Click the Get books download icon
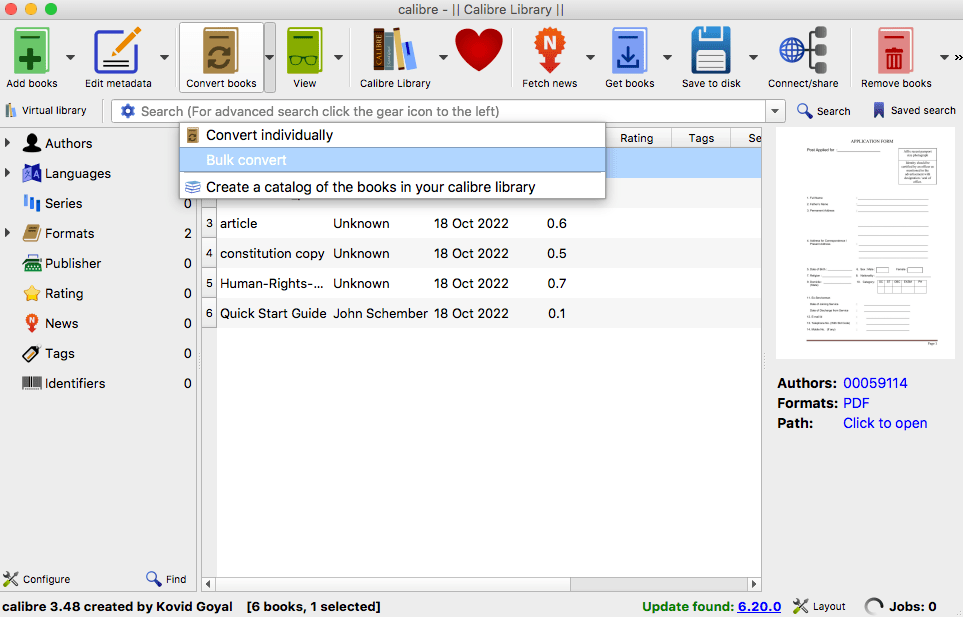Image resolution: width=963 pixels, height=617 pixels. (629, 51)
